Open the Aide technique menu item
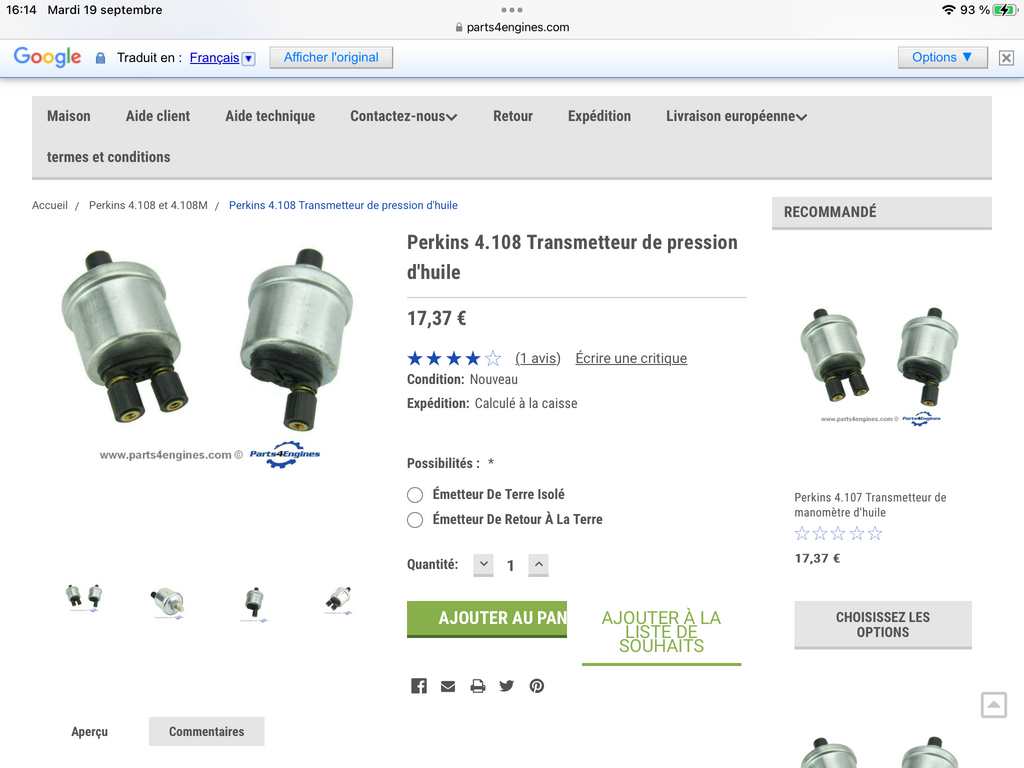Screen dimensions: 1024x768 270,116
